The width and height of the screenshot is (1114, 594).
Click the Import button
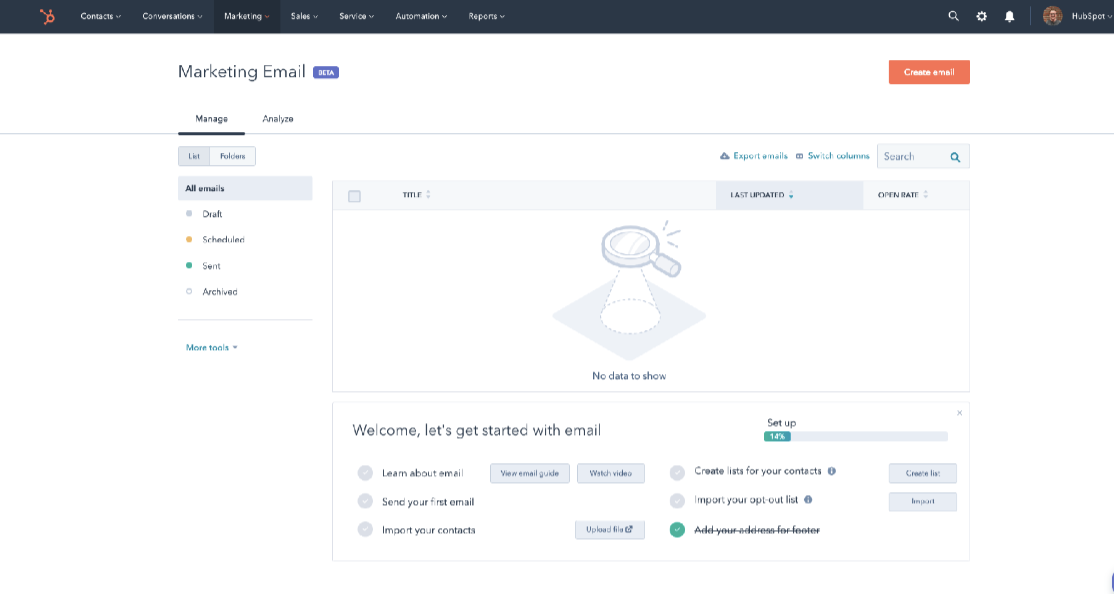point(923,502)
